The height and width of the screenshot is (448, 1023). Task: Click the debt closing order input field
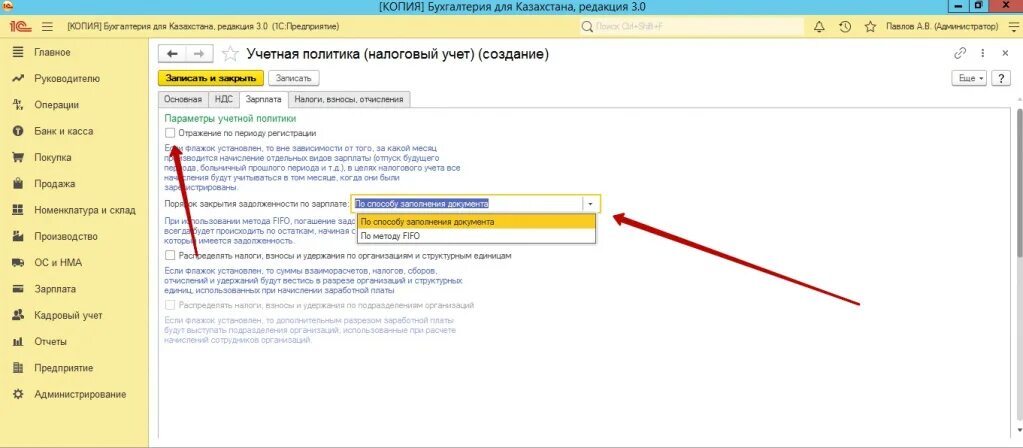pos(467,203)
